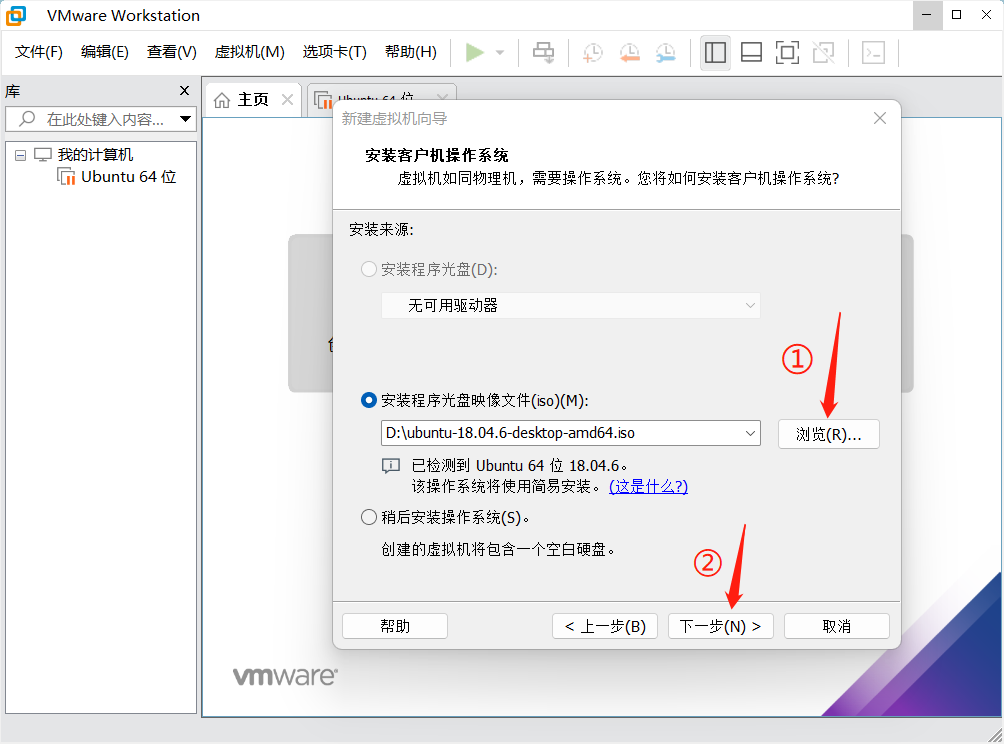Open the library search filter dropdown arrow

[x=186, y=118]
